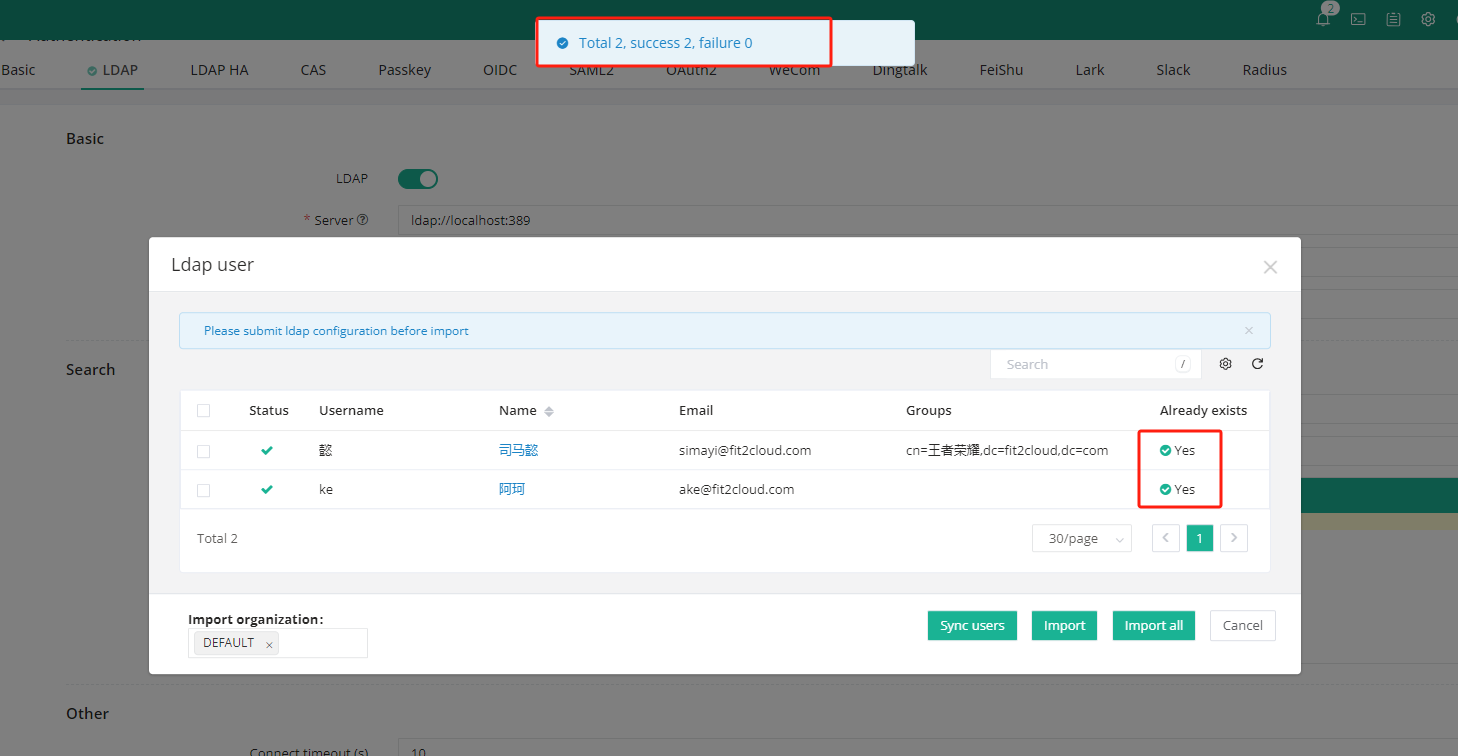Go to next page of results
Image resolution: width=1458 pixels, height=756 pixels.
[1233, 538]
